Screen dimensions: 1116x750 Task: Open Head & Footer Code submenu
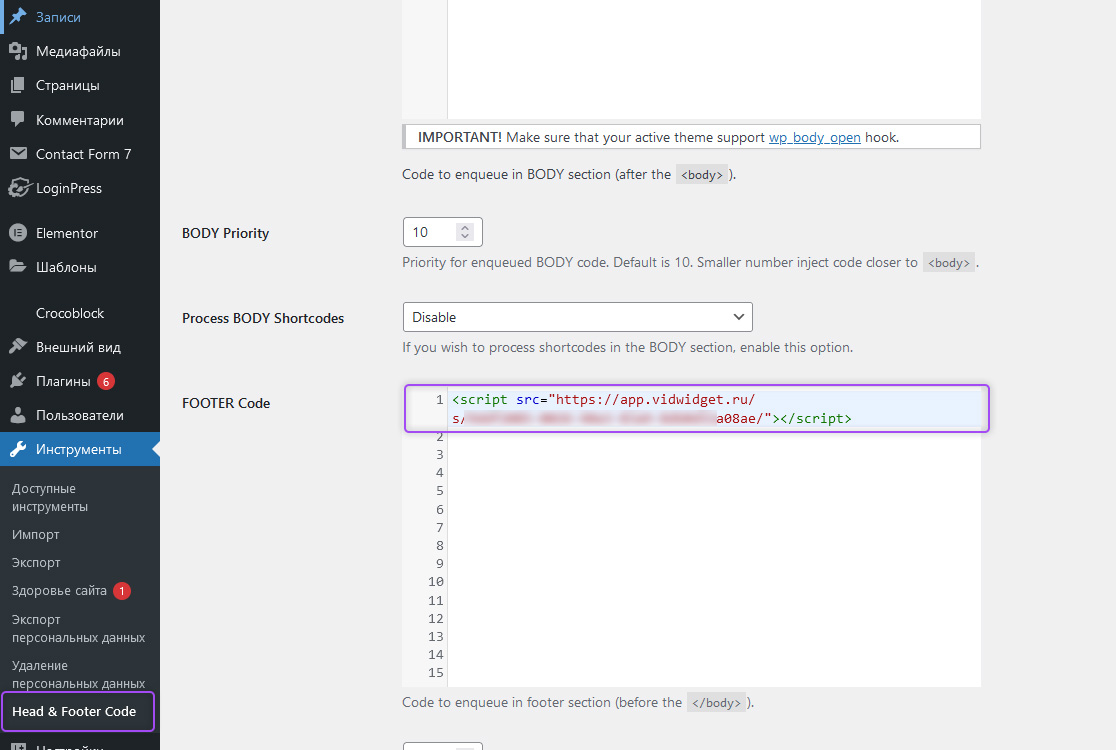tap(74, 712)
